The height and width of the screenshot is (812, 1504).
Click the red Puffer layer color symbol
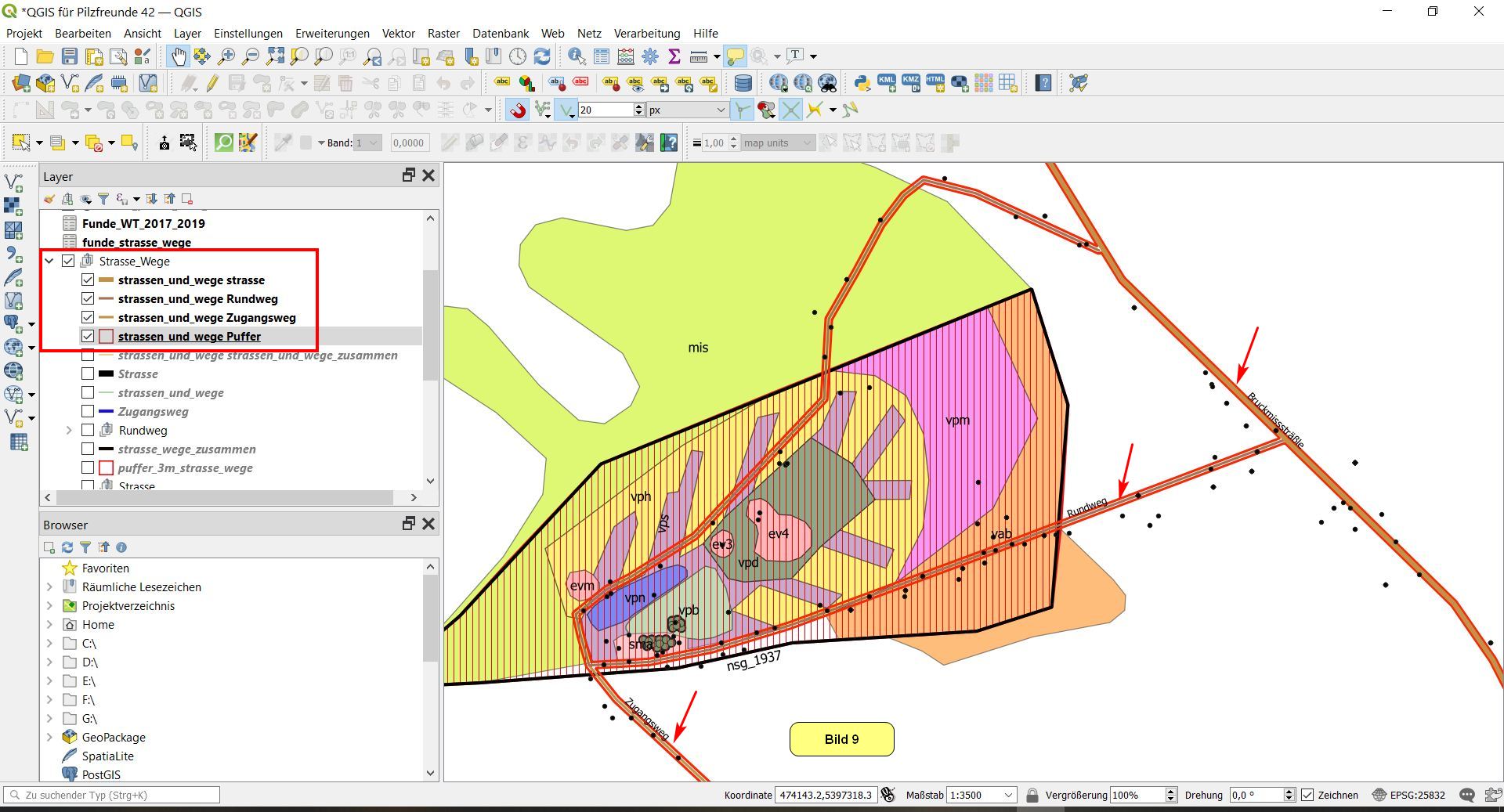(x=107, y=337)
